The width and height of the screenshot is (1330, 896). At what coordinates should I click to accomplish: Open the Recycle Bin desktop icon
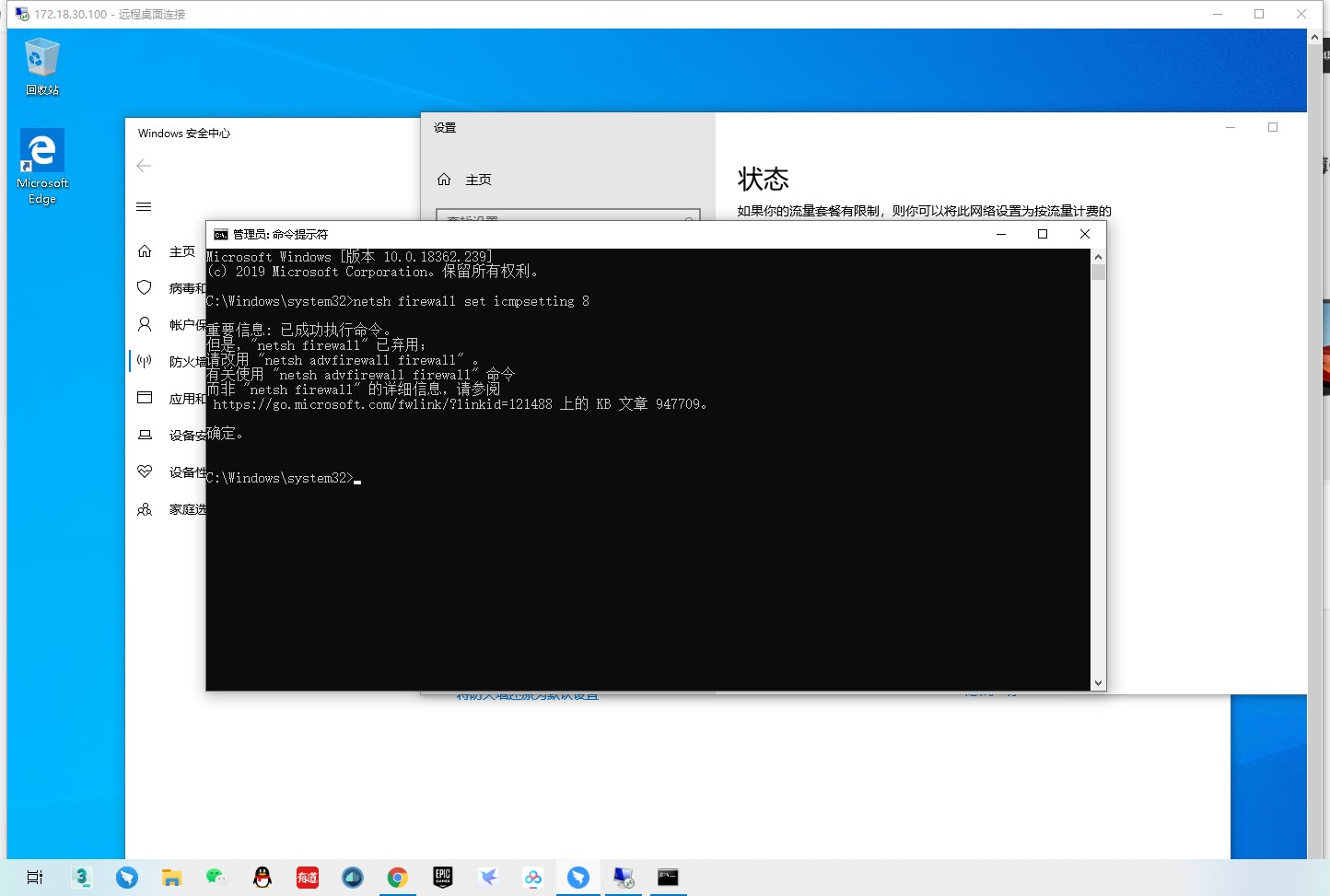pos(42,66)
